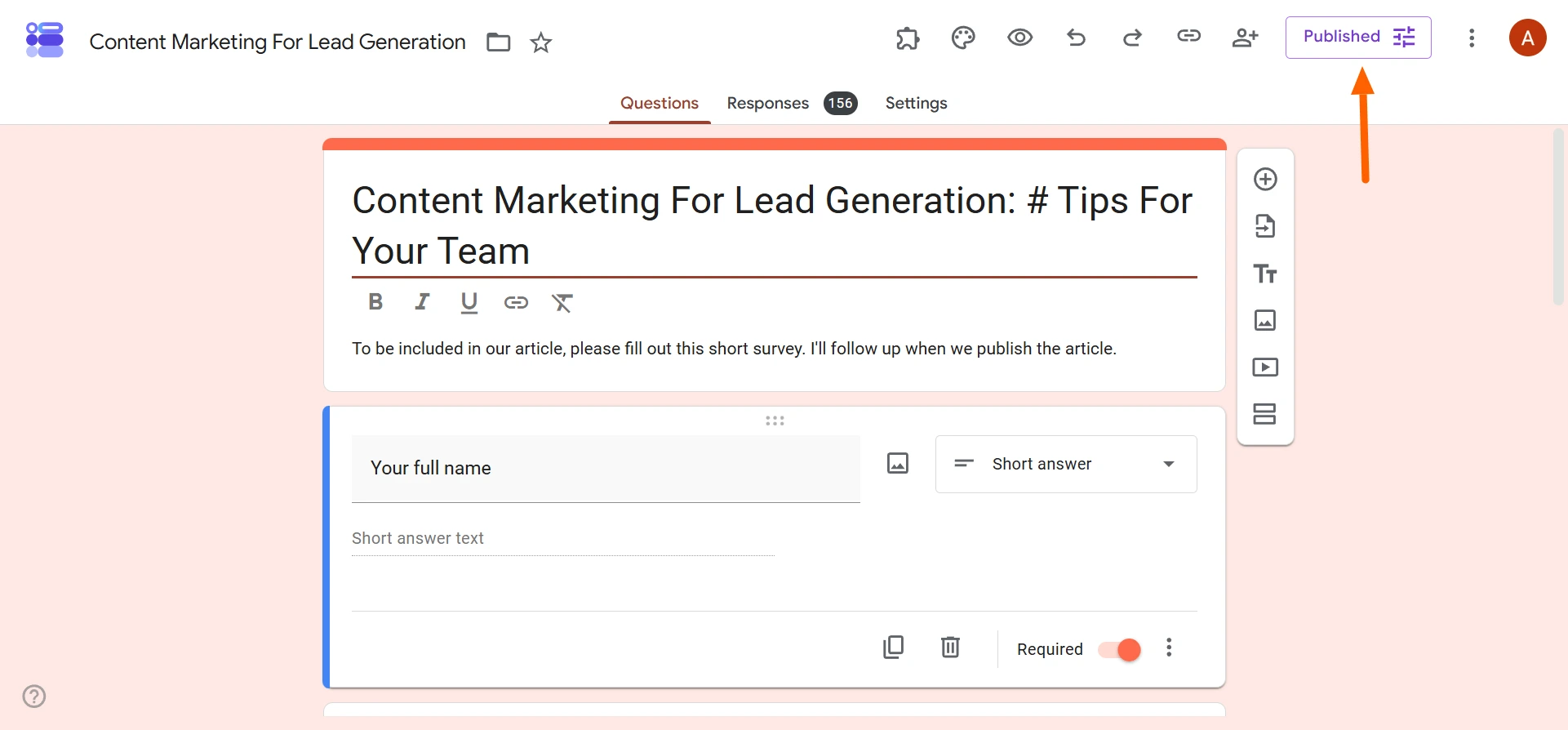Delete the 'Your full name' question
1568x730 pixels.
point(950,648)
